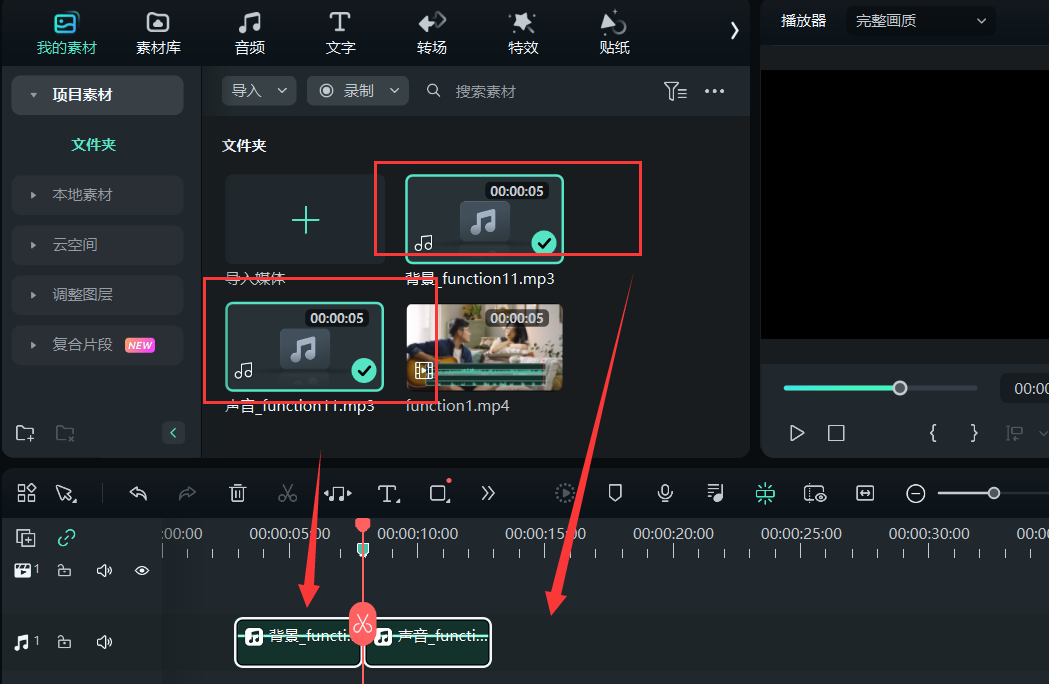1049x684 pixels.
Task: Open the filter icon beside the search box
Action: pos(675,90)
